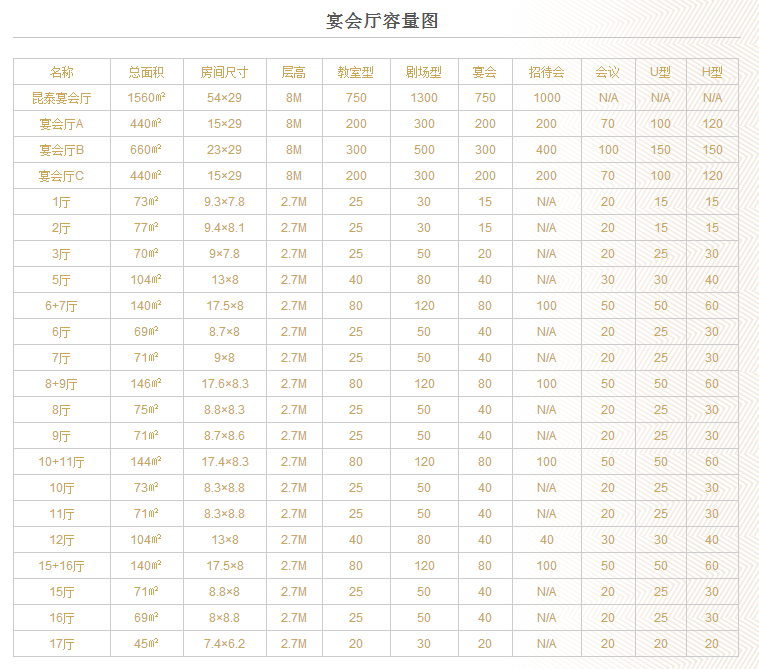Screen dimensions: 759x669
Task: Click the 75㎡ area cell
Action: (146, 410)
